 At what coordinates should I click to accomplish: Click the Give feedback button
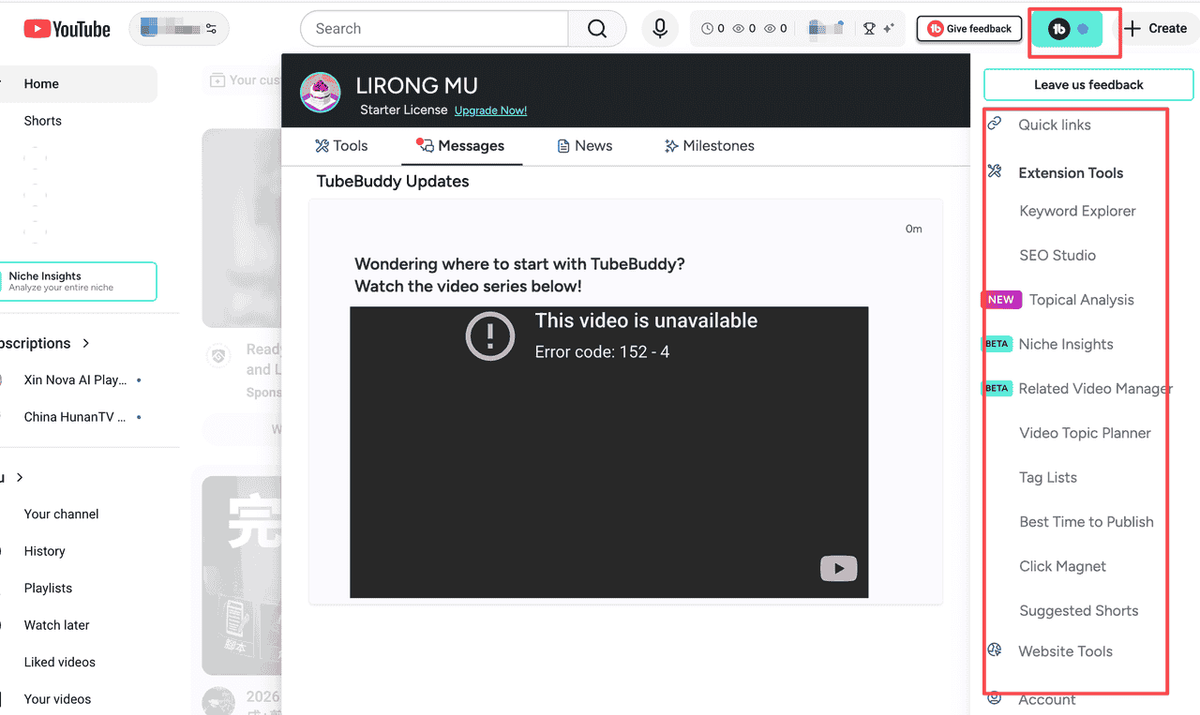pyautogui.click(x=969, y=29)
